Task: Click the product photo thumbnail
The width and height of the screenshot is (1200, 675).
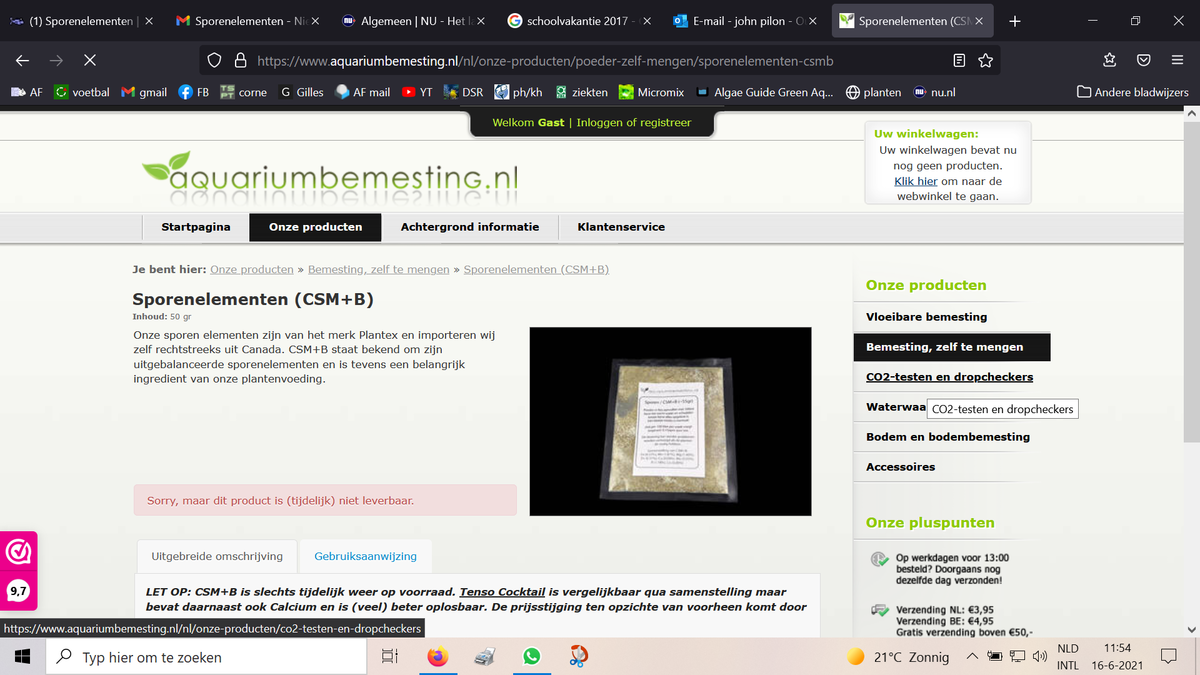Action: click(x=670, y=422)
